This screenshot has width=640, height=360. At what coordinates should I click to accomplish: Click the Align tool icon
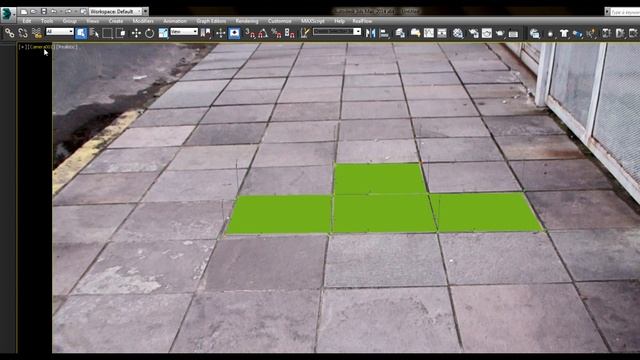pos(384,33)
